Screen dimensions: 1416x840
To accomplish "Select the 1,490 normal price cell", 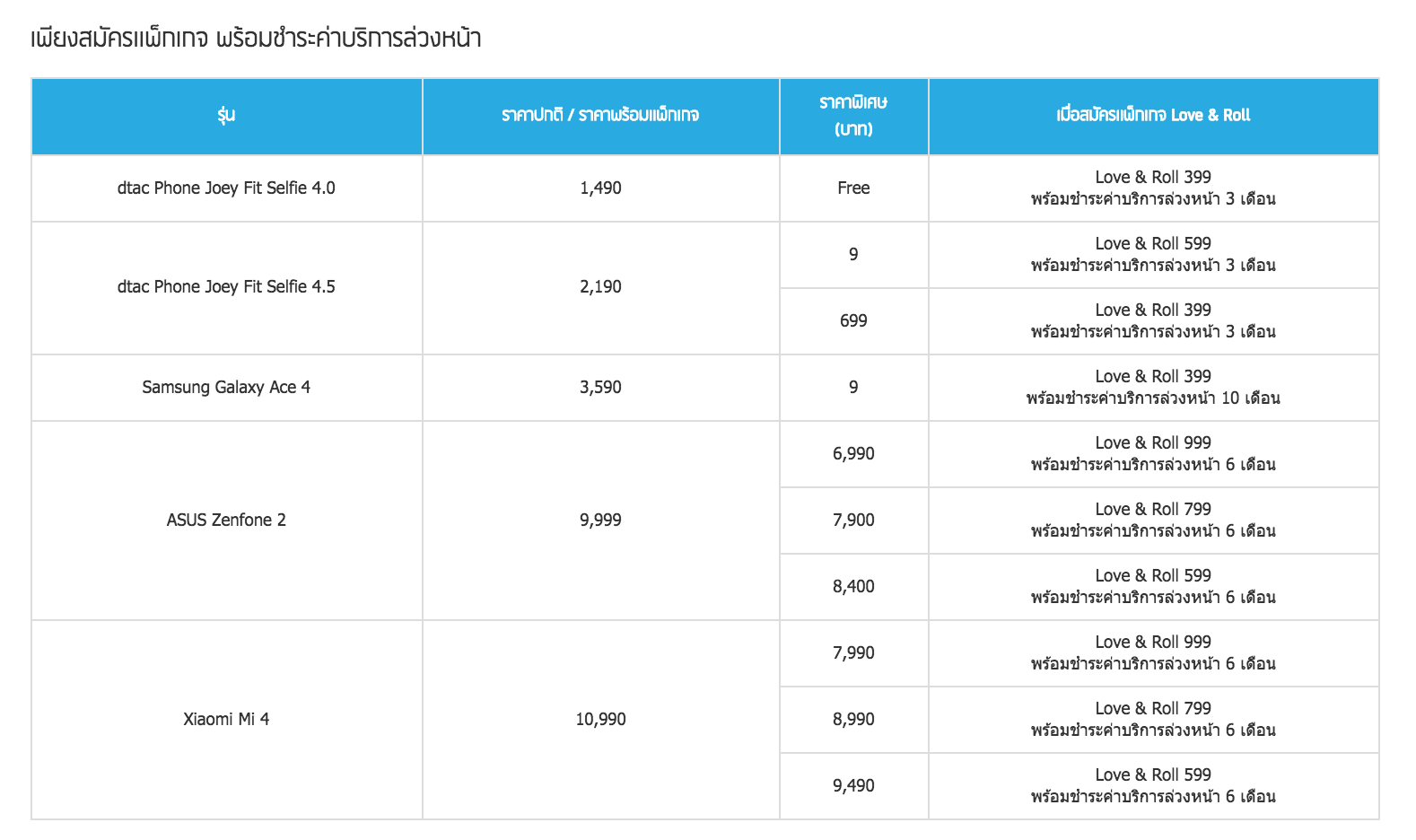I will [600, 188].
